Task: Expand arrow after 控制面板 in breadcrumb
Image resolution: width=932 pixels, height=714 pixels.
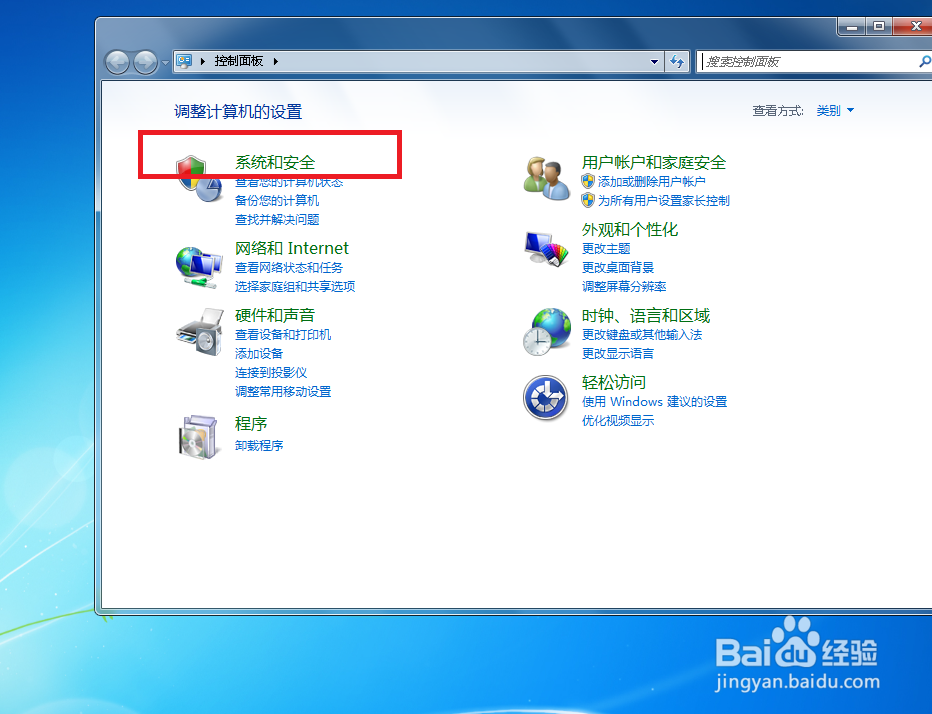Action: point(275,61)
